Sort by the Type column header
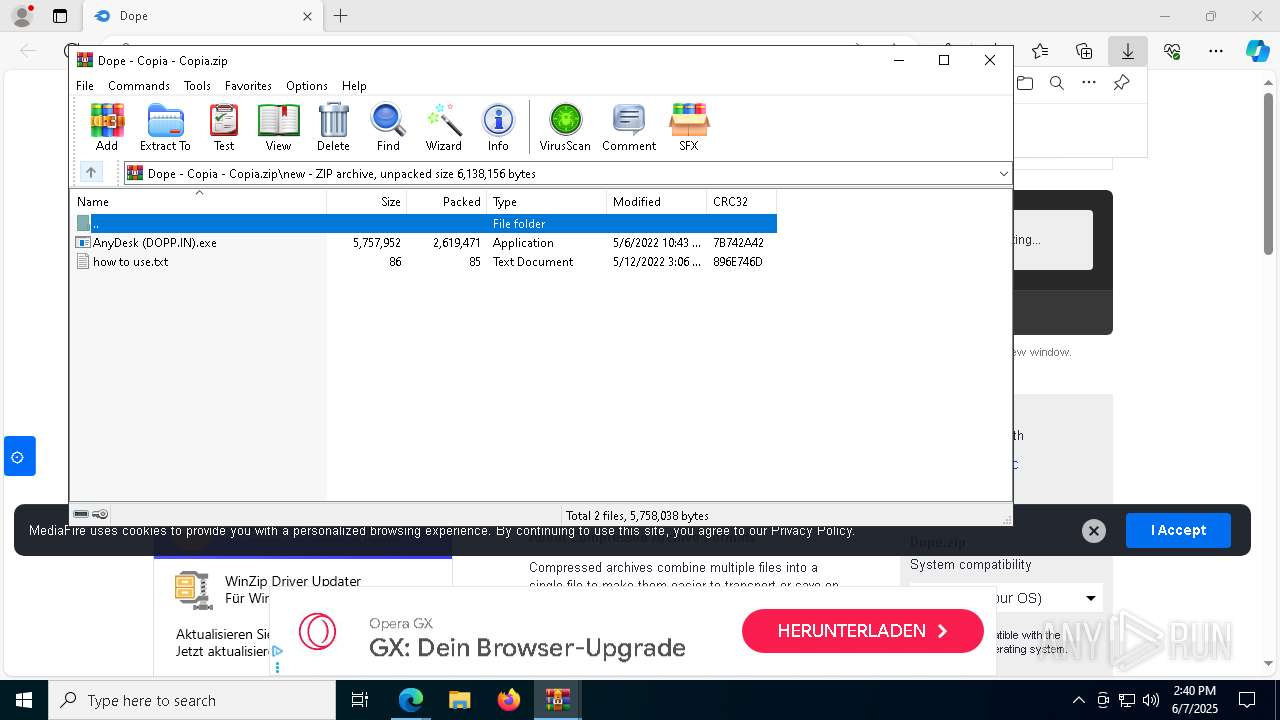Image resolution: width=1280 pixels, height=720 pixels. click(x=546, y=202)
